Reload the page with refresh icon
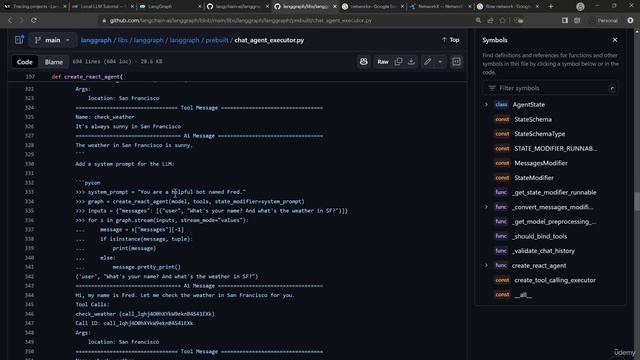This screenshot has width=640, height=360. 34,20
